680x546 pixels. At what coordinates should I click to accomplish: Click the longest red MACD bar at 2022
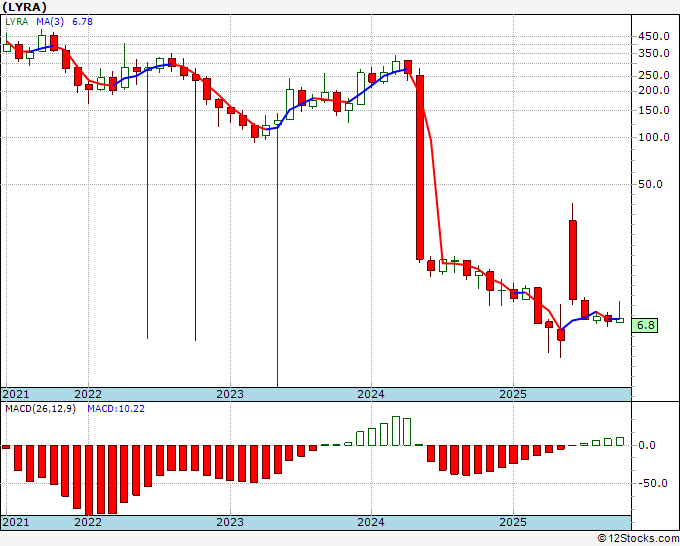point(89,480)
